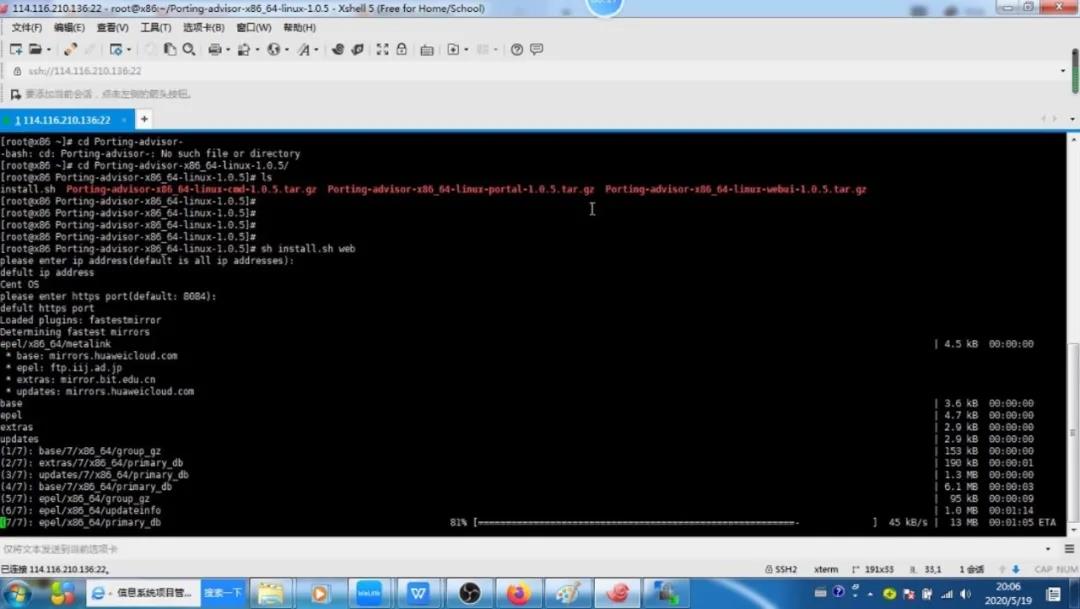Click the Find magnifier icon
1080x609 pixels.
188,49
